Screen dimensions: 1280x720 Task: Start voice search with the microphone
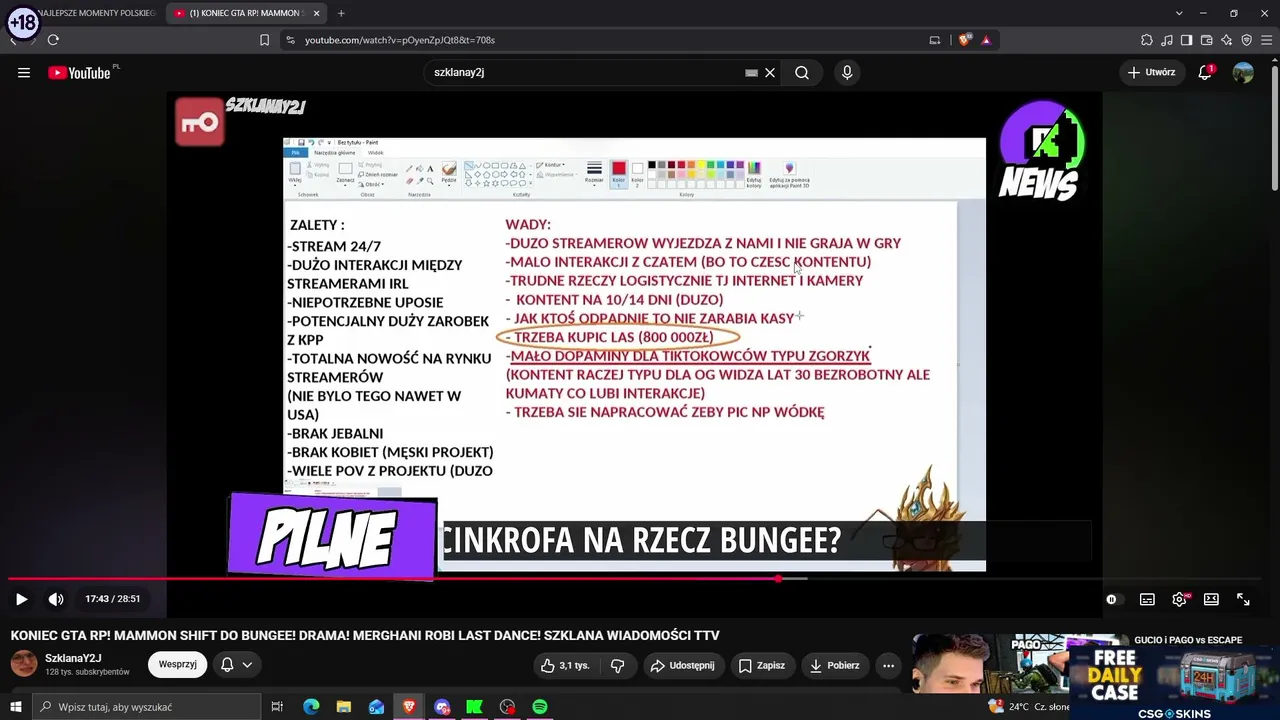847,73
